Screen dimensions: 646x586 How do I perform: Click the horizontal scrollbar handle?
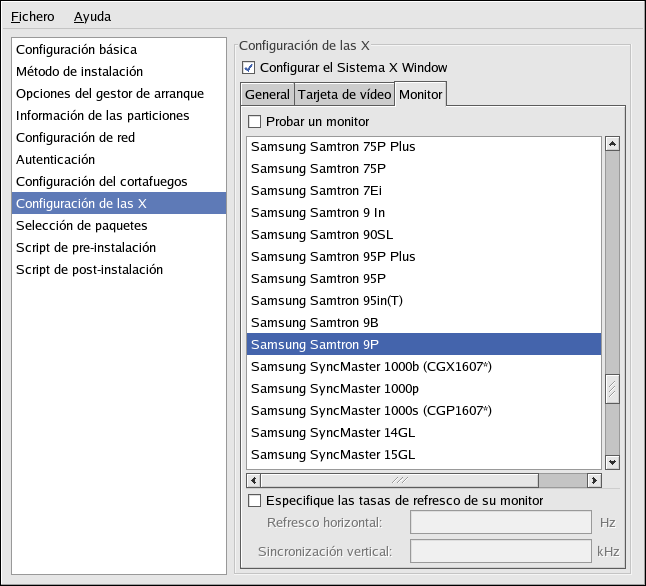(399, 480)
